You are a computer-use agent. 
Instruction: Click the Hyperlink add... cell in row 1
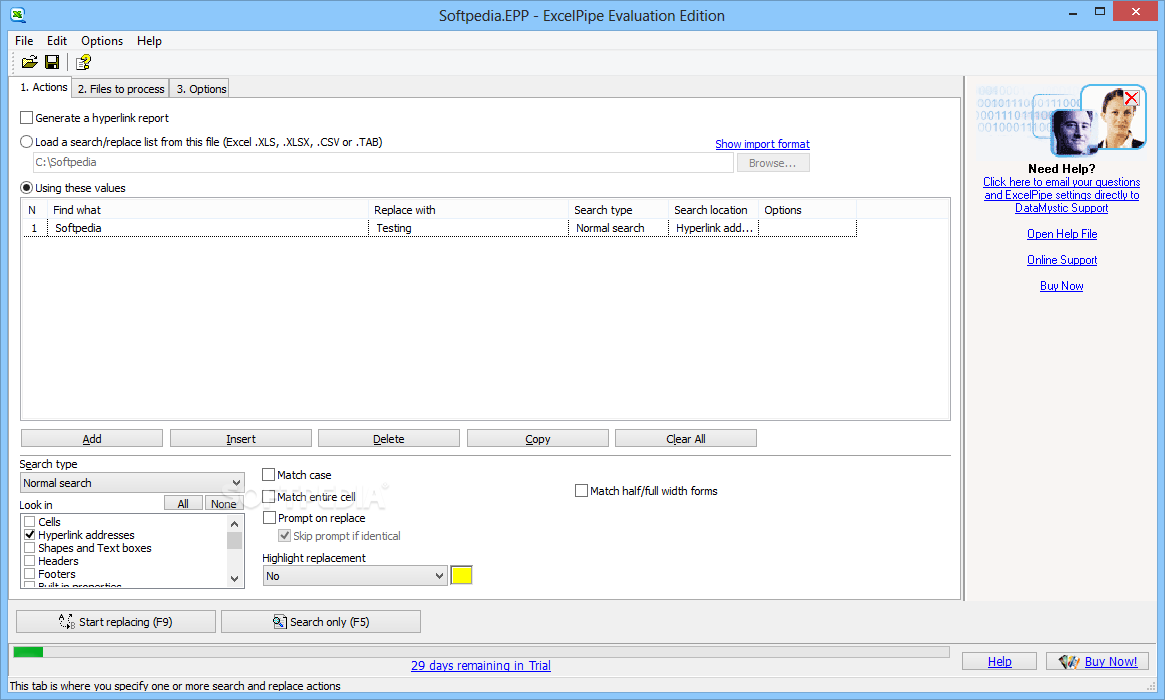click(714, 227)
